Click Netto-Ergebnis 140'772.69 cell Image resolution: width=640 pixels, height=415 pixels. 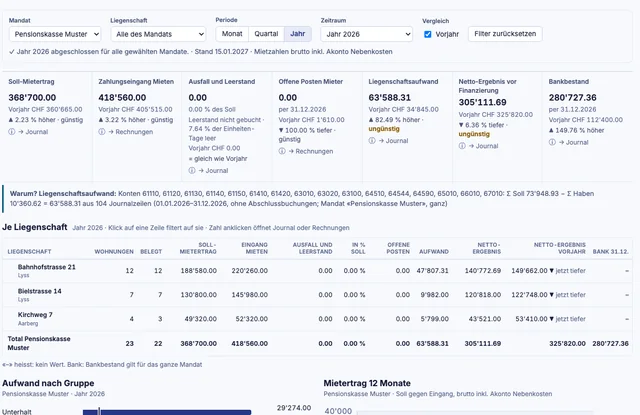click(x=483, y=271)
